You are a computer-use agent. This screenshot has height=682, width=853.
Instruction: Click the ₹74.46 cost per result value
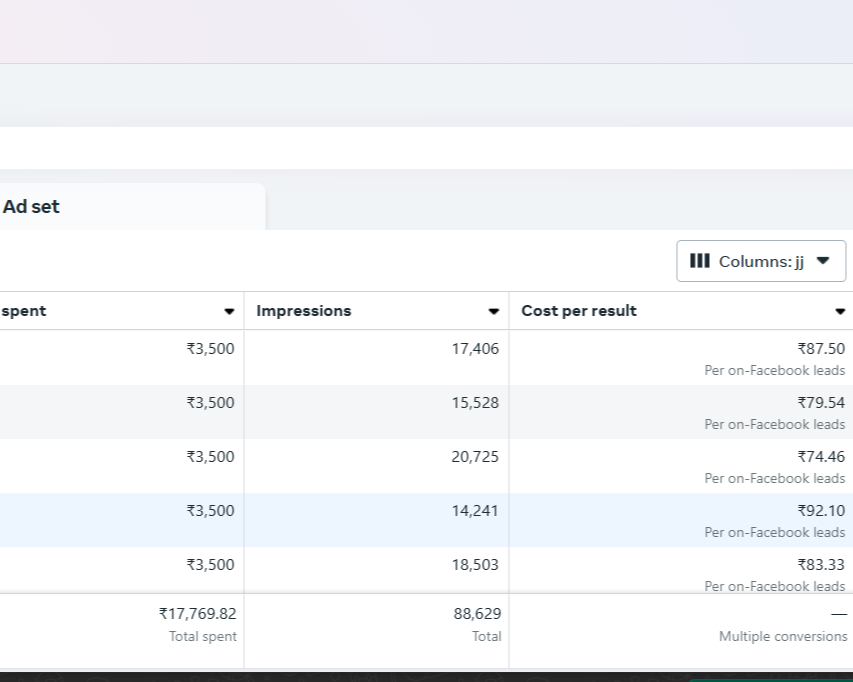[821, 456]
